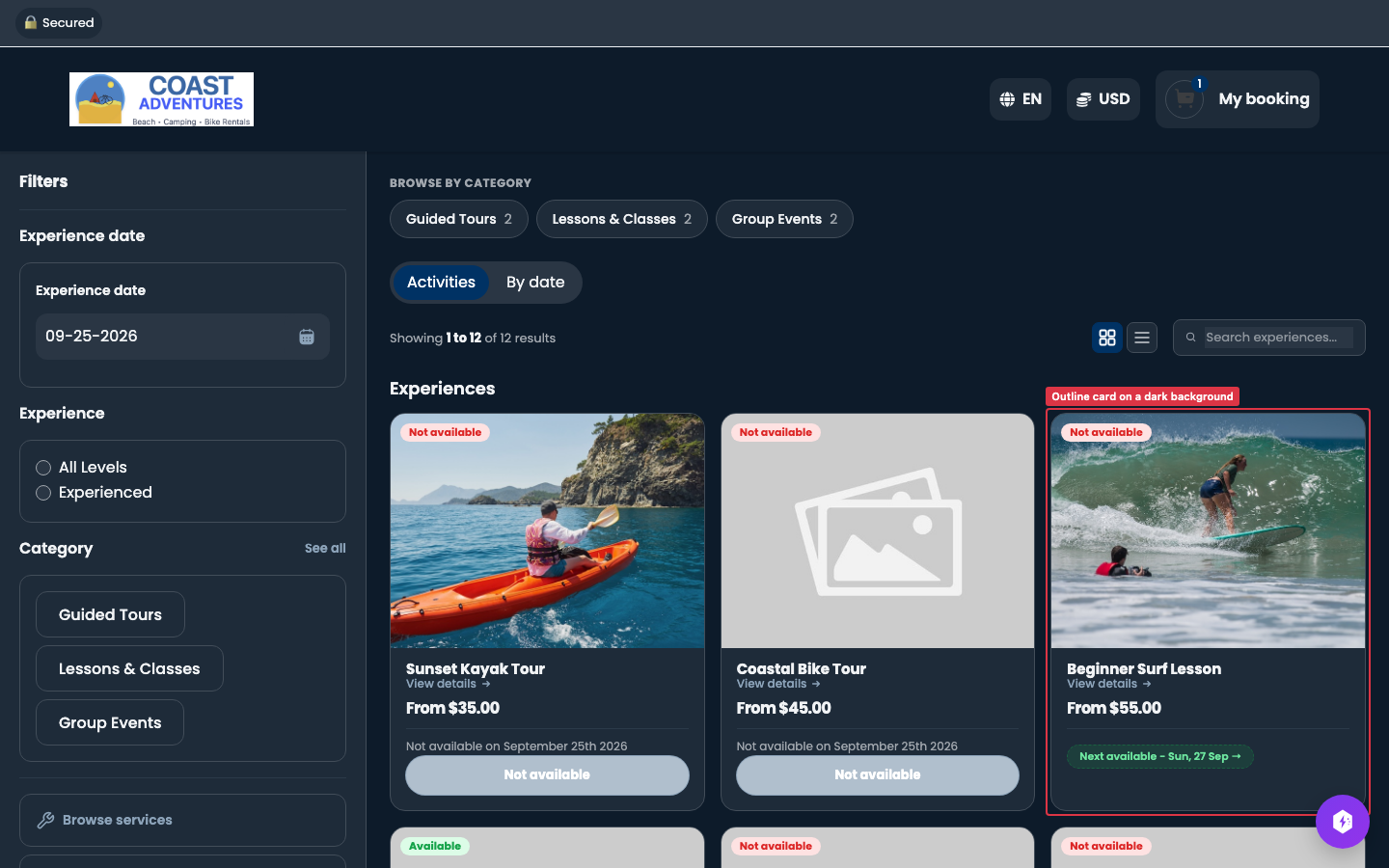Click Next available Sun, 27 Sep
Screen dimensions: 1389x868
pyautogui.click(x=1160, y=756)
